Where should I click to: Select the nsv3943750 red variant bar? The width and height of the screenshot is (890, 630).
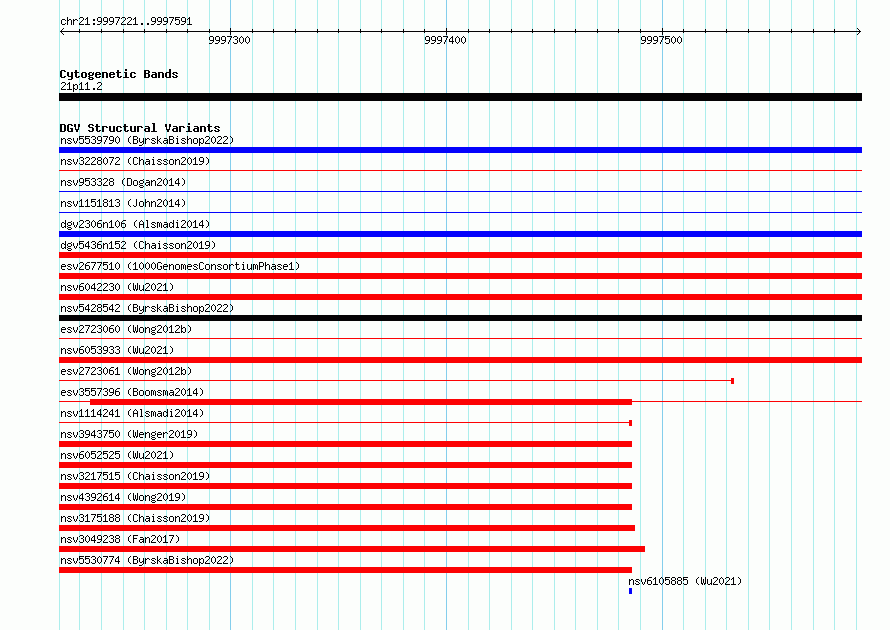[346, 444]
